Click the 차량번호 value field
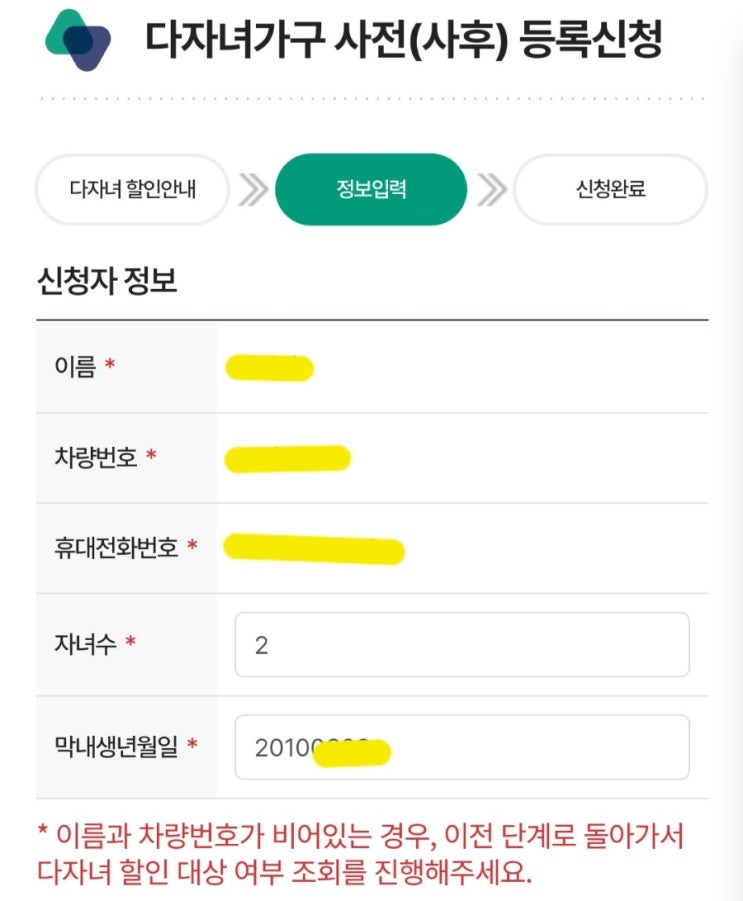 (462, 458)
